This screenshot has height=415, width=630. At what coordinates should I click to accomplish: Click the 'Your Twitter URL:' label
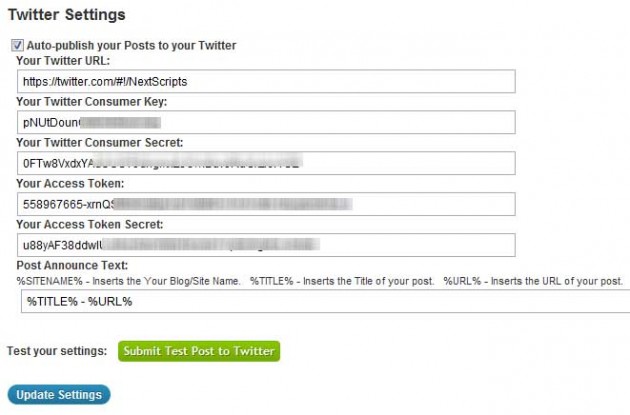click(63, 61)
